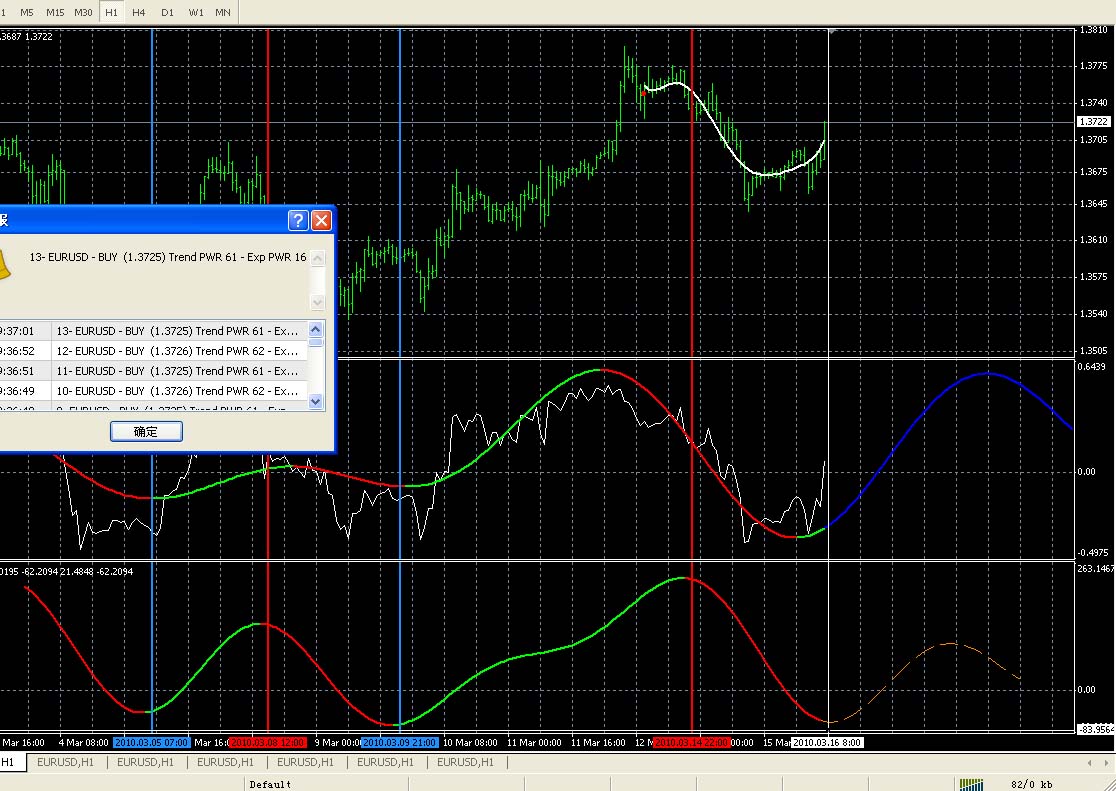
Task: Switch to the M30 timeframe
Action: (x=83, y=12)
